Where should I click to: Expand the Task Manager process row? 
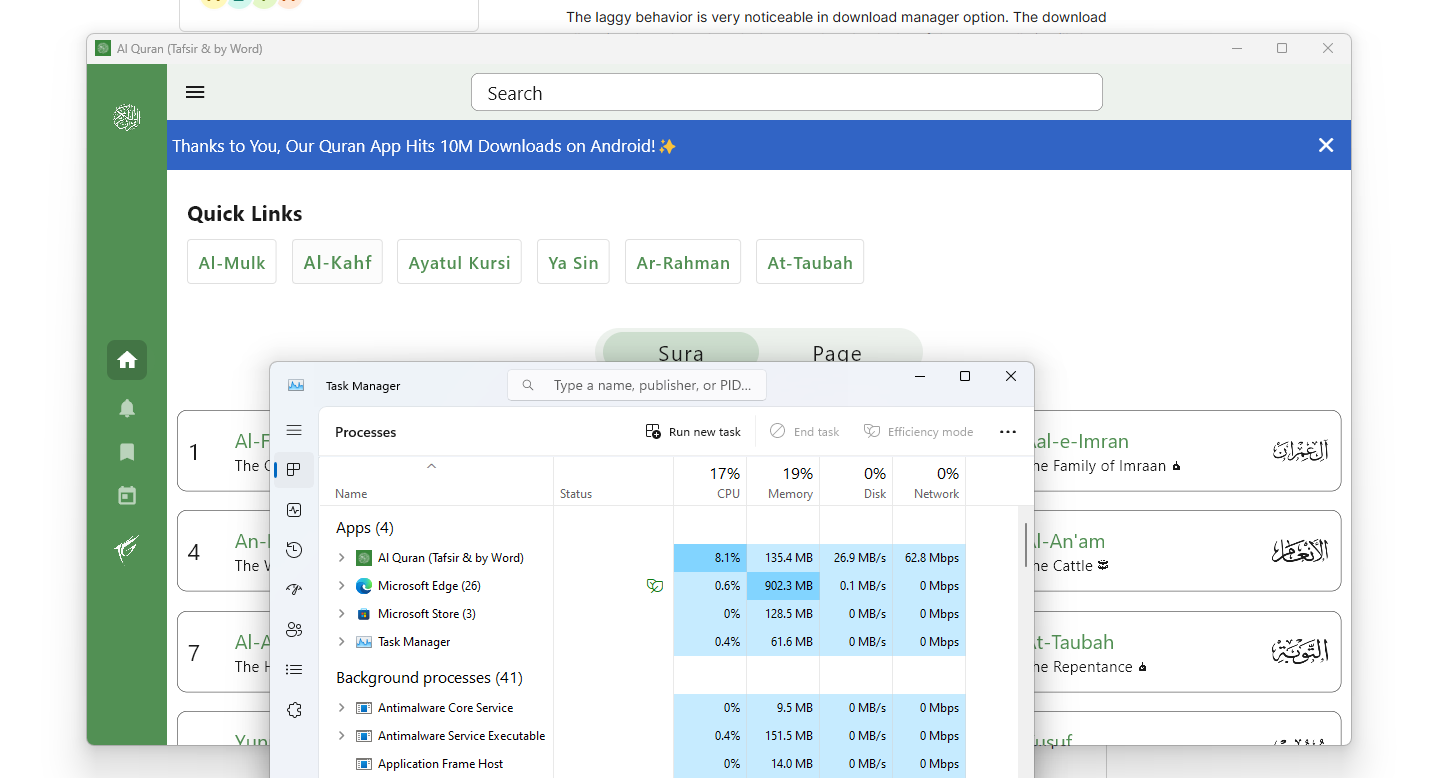click(341, 642)
